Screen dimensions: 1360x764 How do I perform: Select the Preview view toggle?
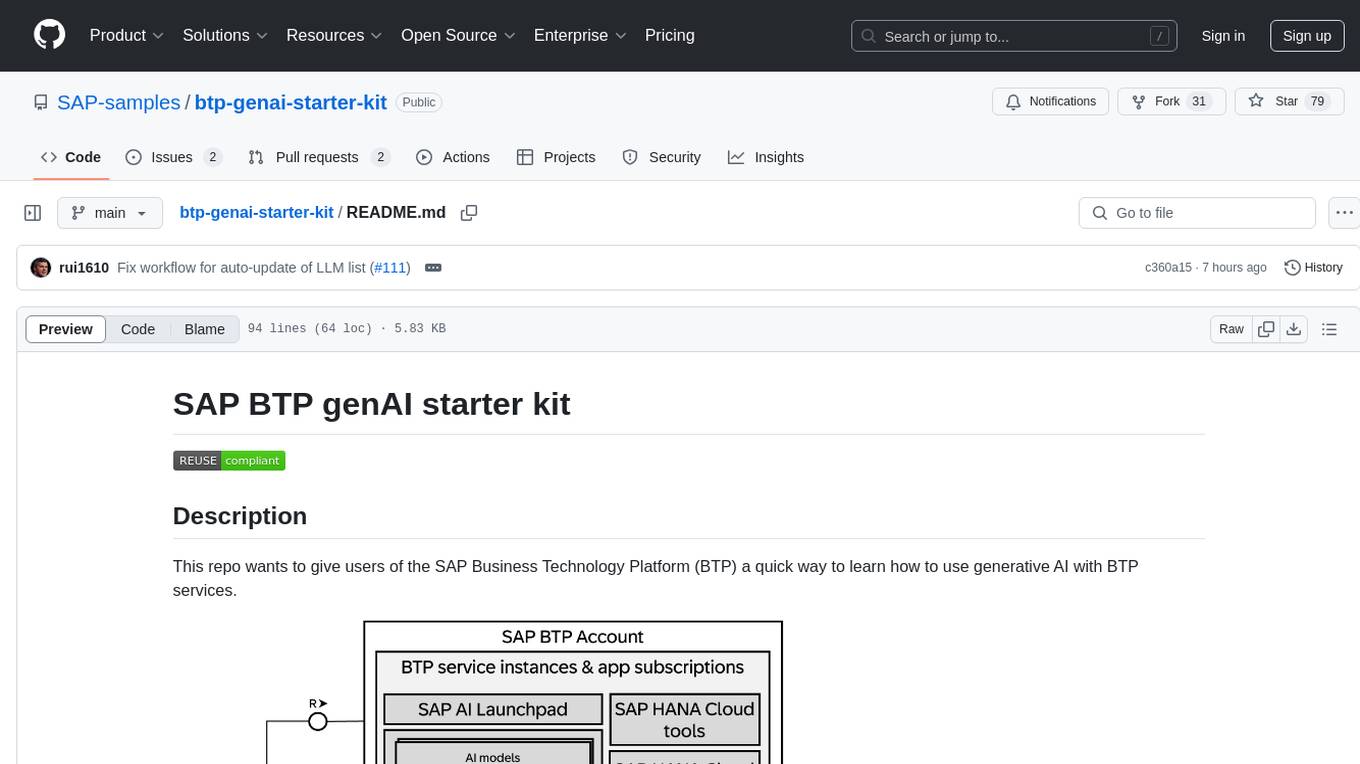(x=66, y=329)
